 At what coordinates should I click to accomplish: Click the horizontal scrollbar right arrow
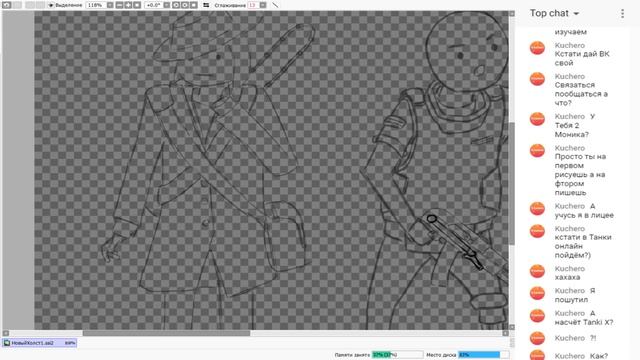pos(505,333)
